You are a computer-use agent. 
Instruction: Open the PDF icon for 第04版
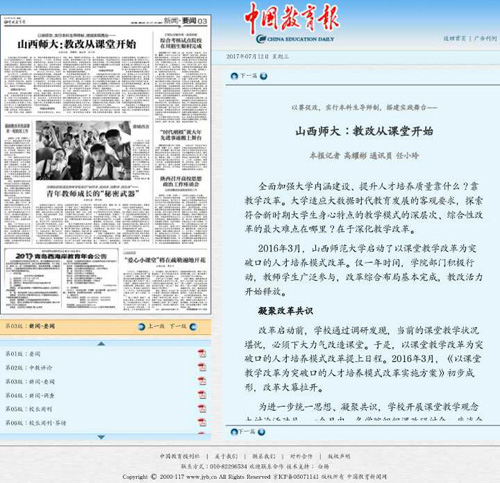[x=202, y=395]
